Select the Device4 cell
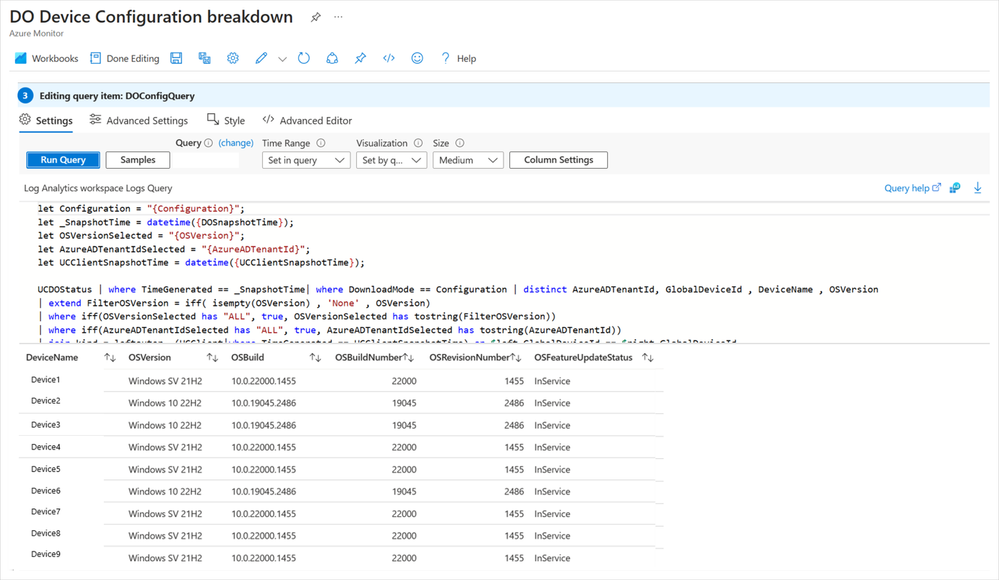The height and width of the screenshot is (580, 999). [46, 447]
